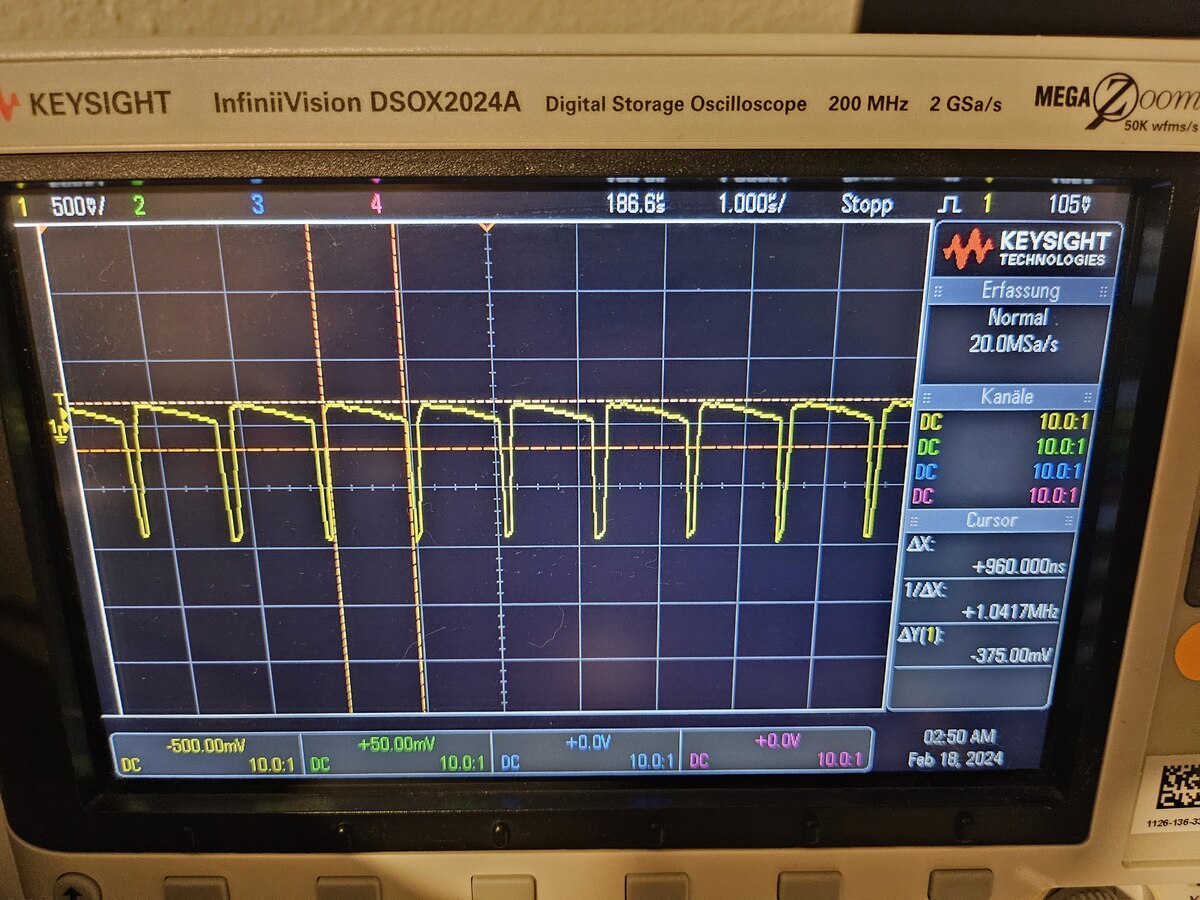Tap the blue DC coupling entry in Kanäle
Image resolution: width=1200 pixels, height=900 pixels.
click(927, 471)
